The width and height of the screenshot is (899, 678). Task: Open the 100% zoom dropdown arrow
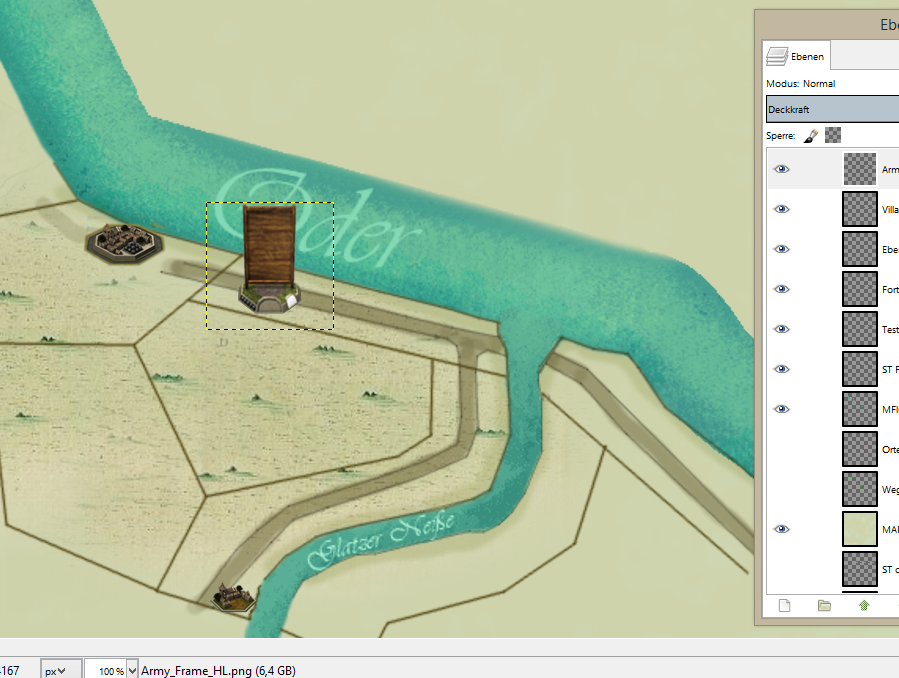(133, 671)
